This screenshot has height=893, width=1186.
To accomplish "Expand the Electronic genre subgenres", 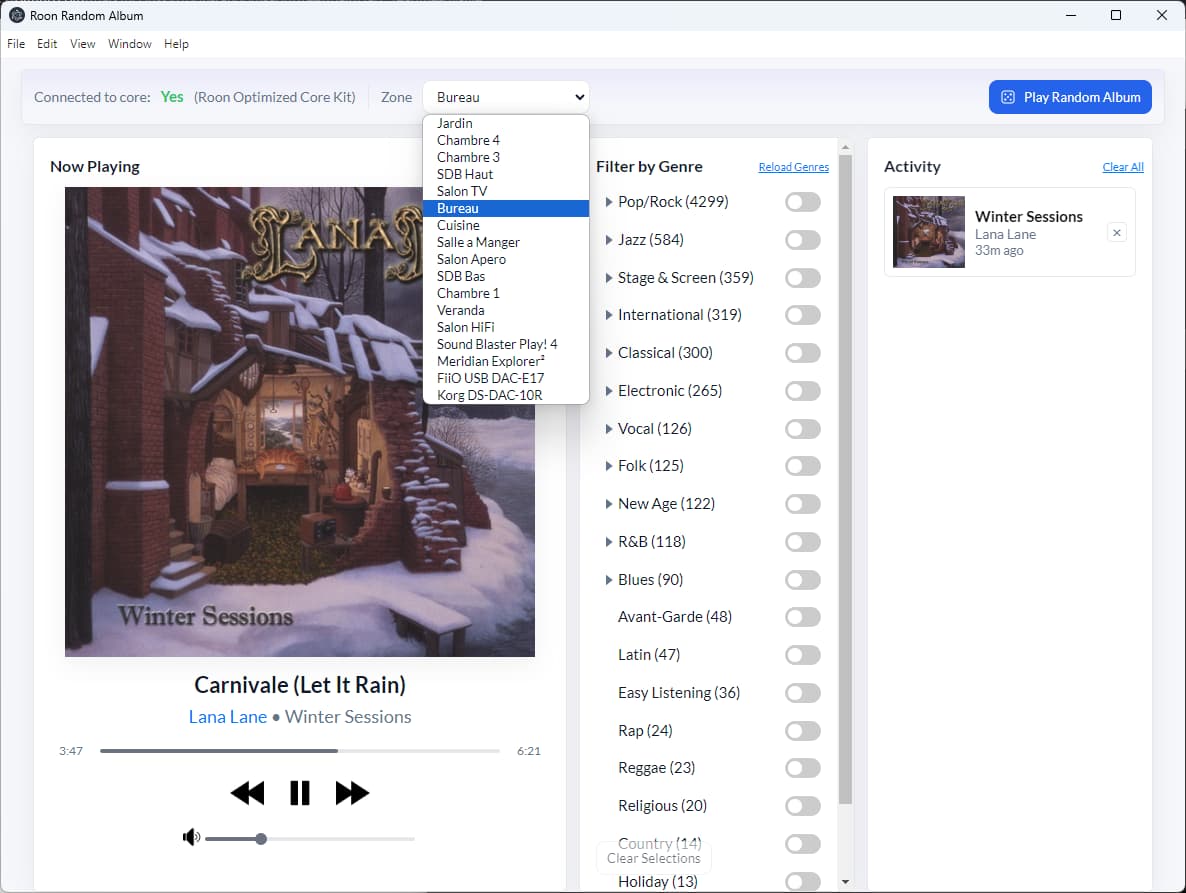I will [609, 391].
